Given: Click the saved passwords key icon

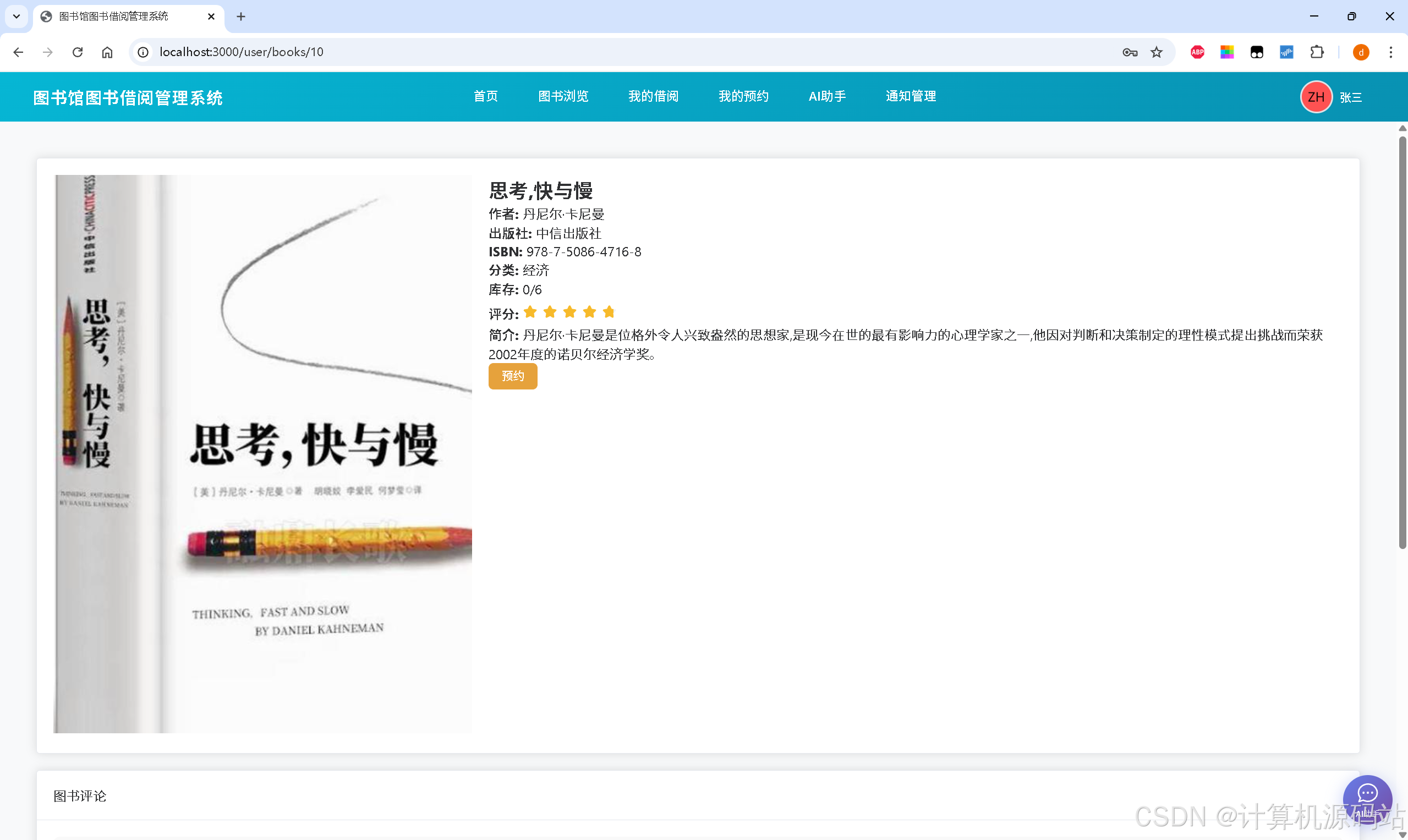Looking at the screenshot, I should [x=1130, y=52].
